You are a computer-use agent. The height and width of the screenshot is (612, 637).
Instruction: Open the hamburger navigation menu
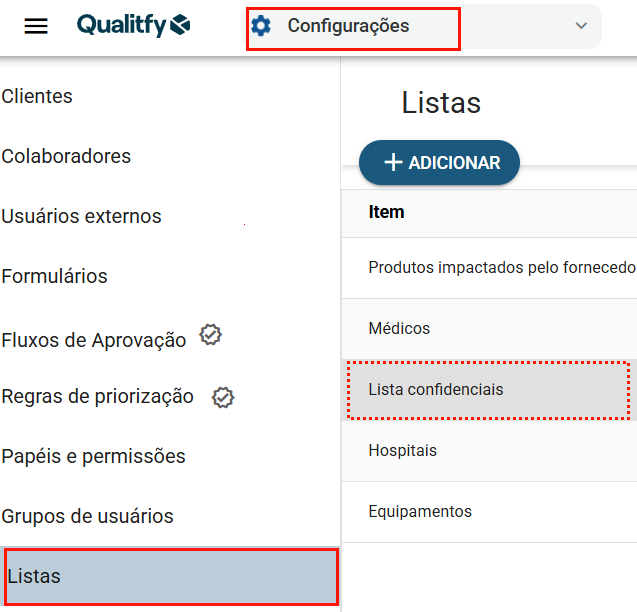click(36, 26)
